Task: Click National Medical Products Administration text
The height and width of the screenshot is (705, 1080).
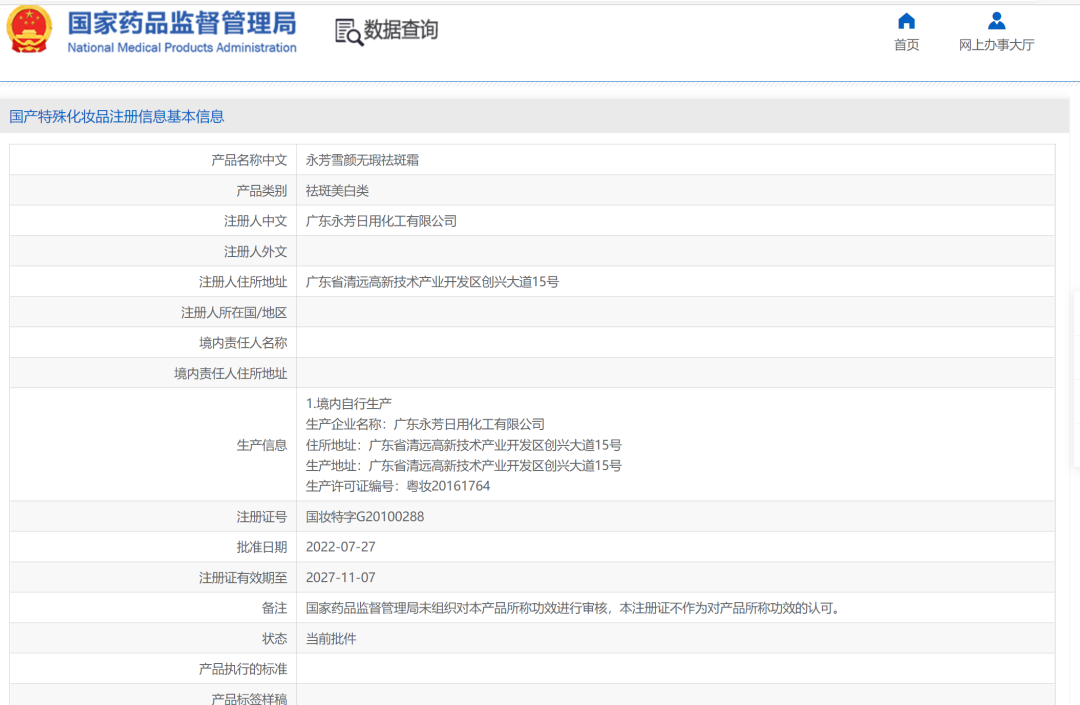Action: (182, 48)
